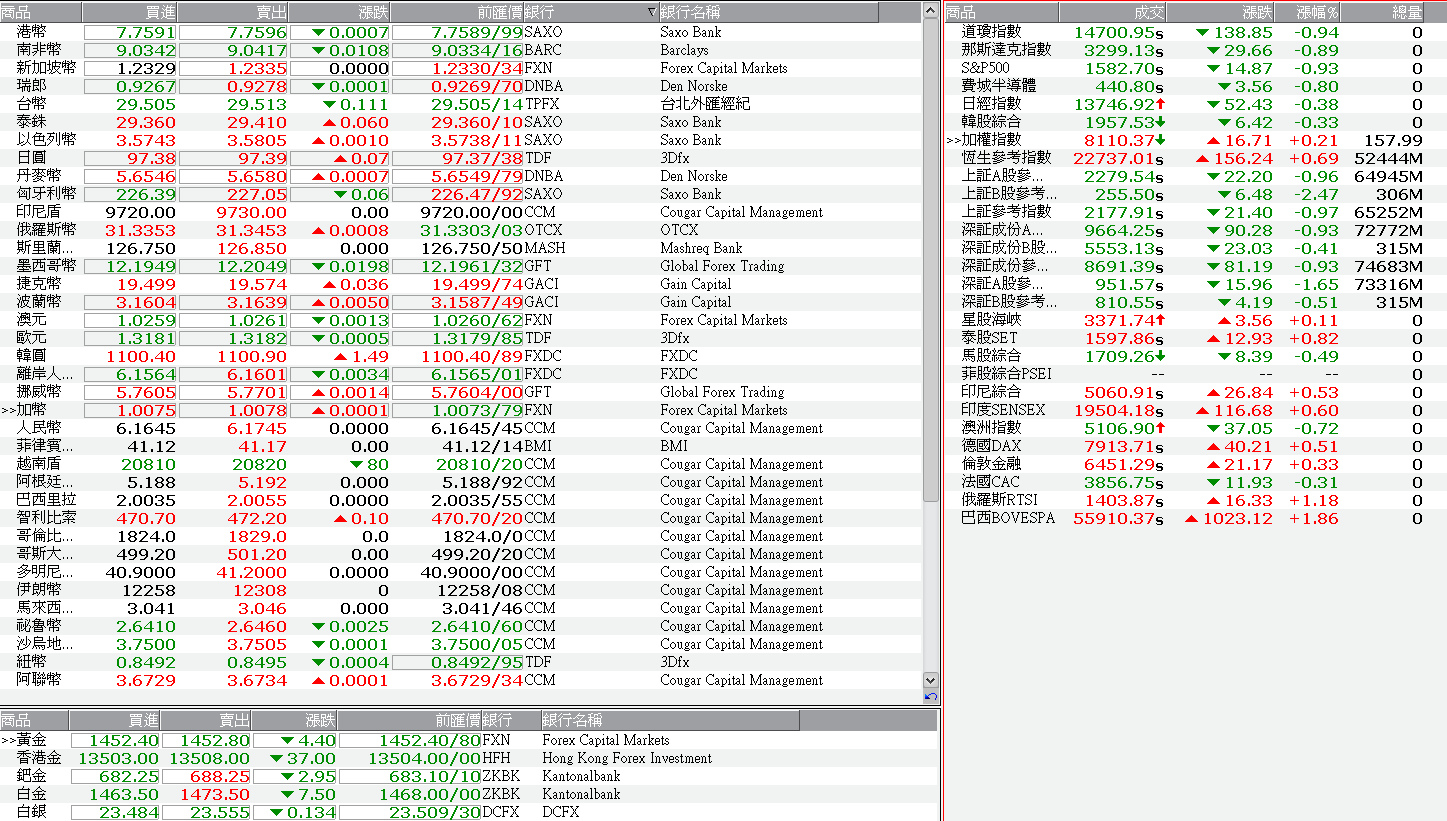Viewport: 1447px width, 821px height.
Task: Select the 澳元 currency row
Action: (x=460, y=320)
